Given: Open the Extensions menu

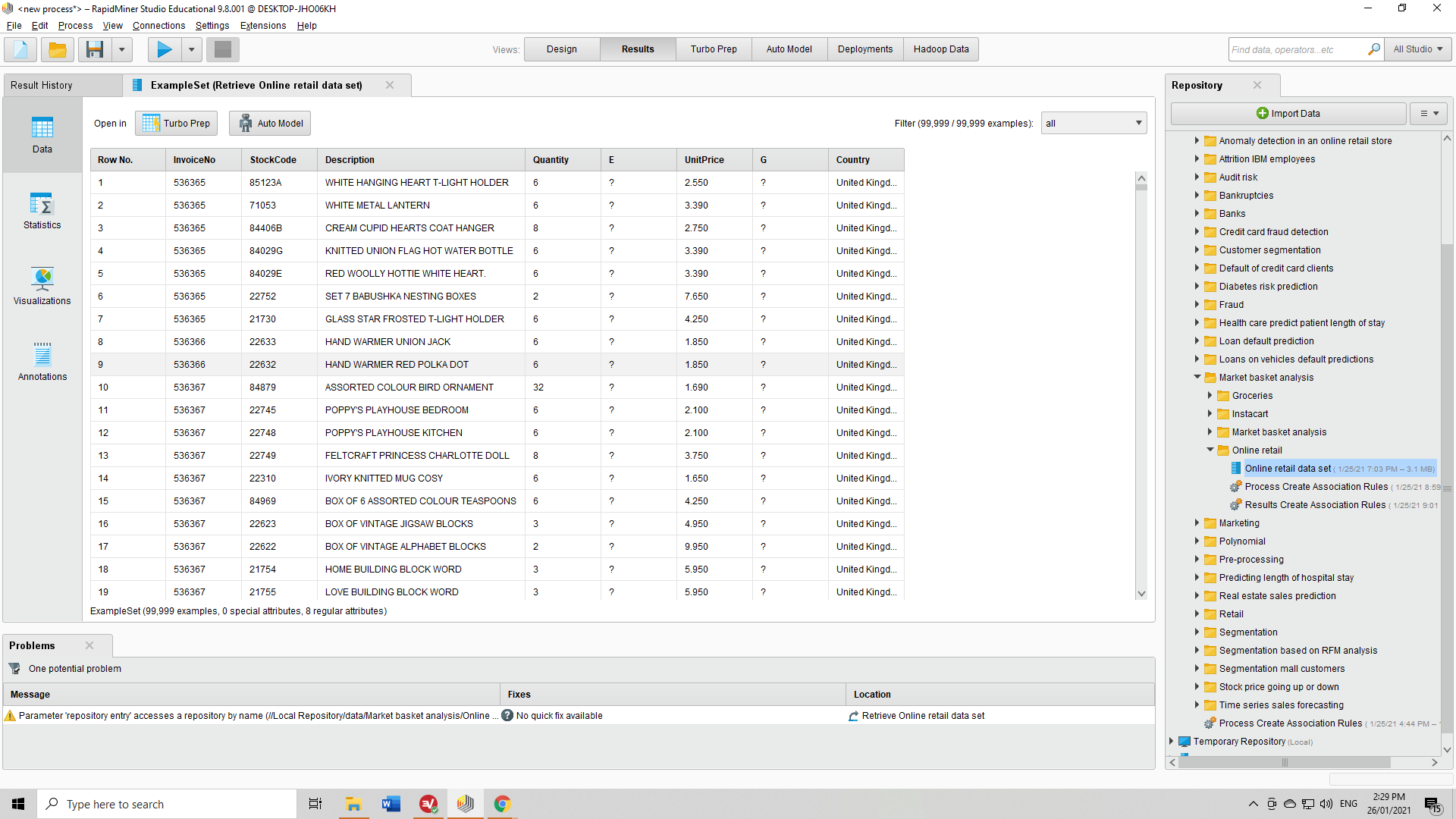Looking at the screenshot, I should pyautogui.click(x=263, y=26).
